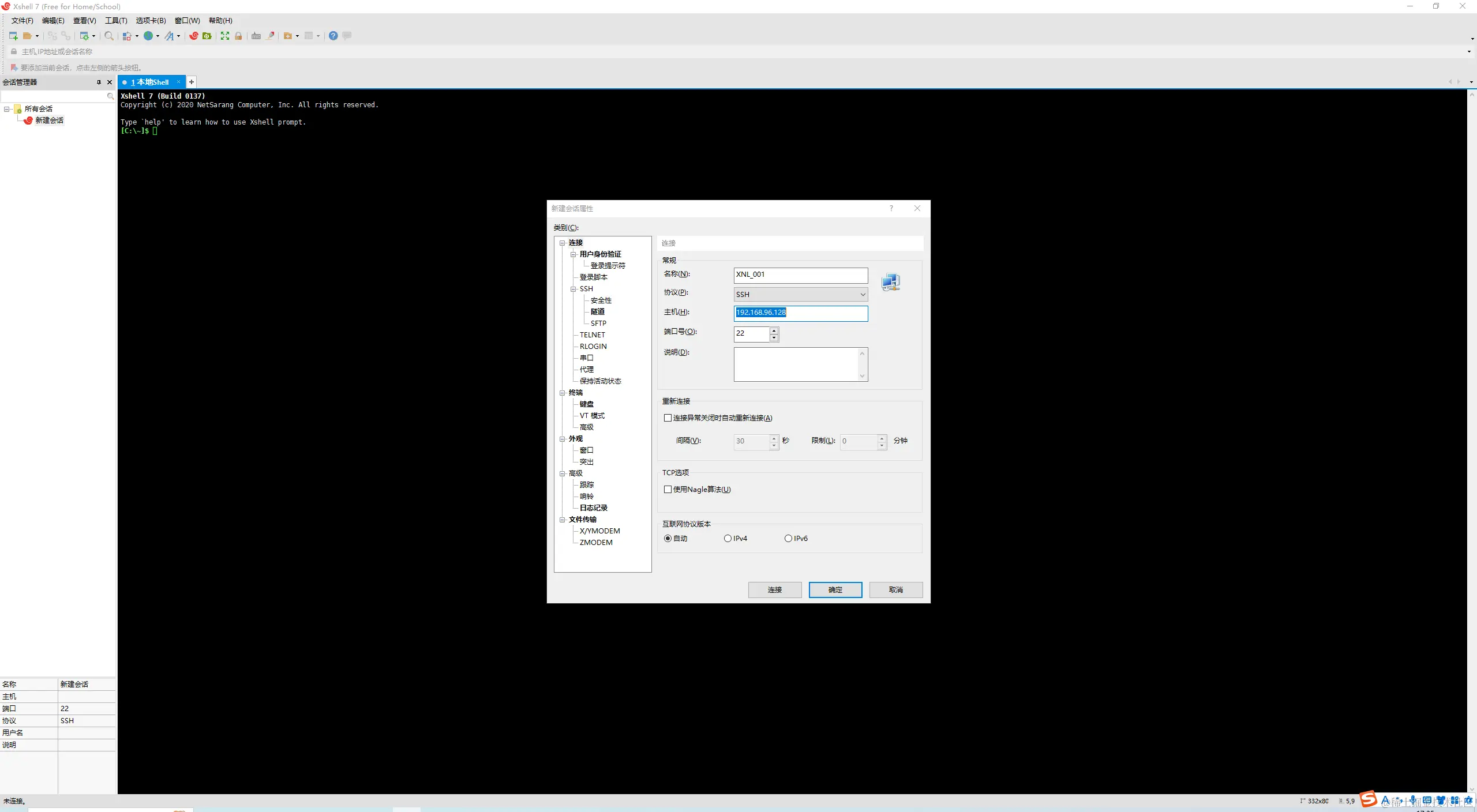Select 隧道 in the category tree

tap(597, 311)
